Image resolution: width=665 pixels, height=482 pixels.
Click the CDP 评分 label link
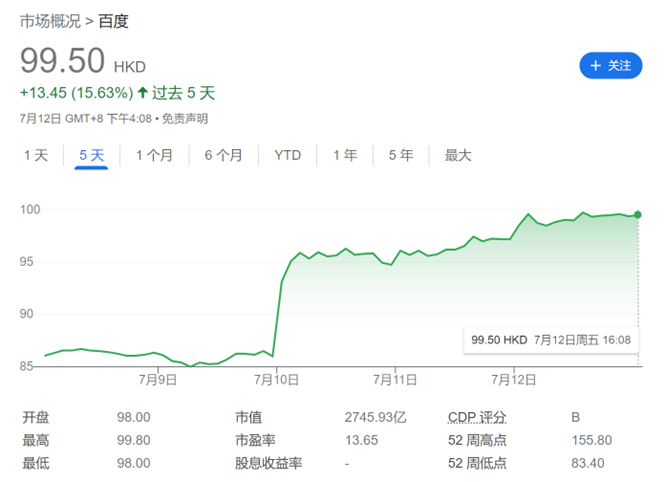(x=477, y=417)
